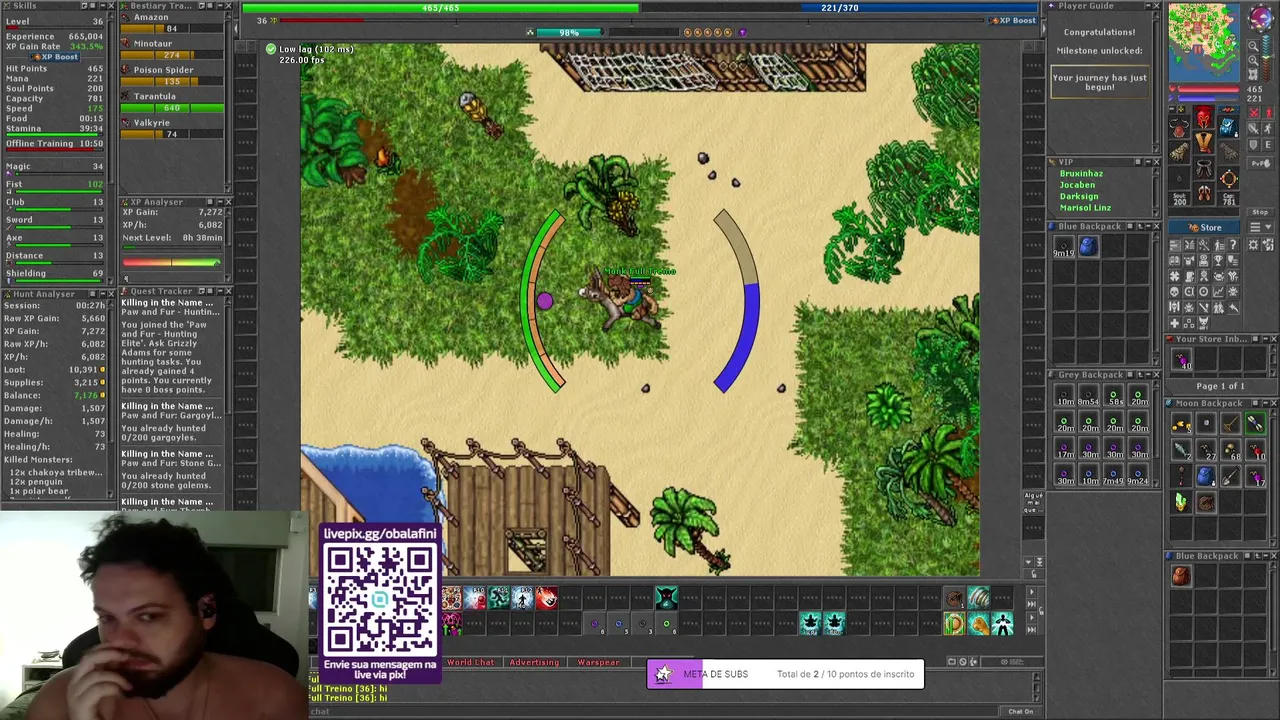The height and width of the screenshot is (720, 1280).
Task: Select the 9m24 ring in Grey Backpack
Action: click(1139, 476)
